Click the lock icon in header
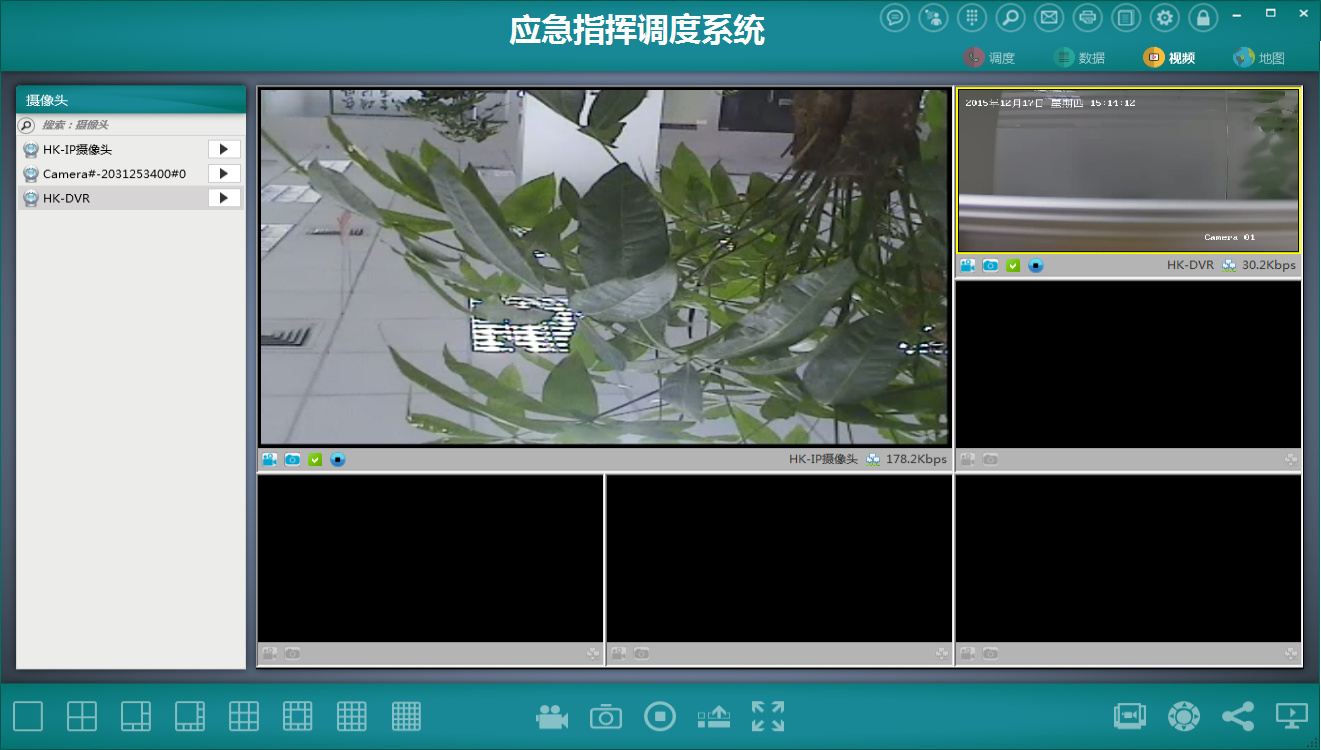The height and width of the screenshot is (750, 1321). [x=1203, y=17]
